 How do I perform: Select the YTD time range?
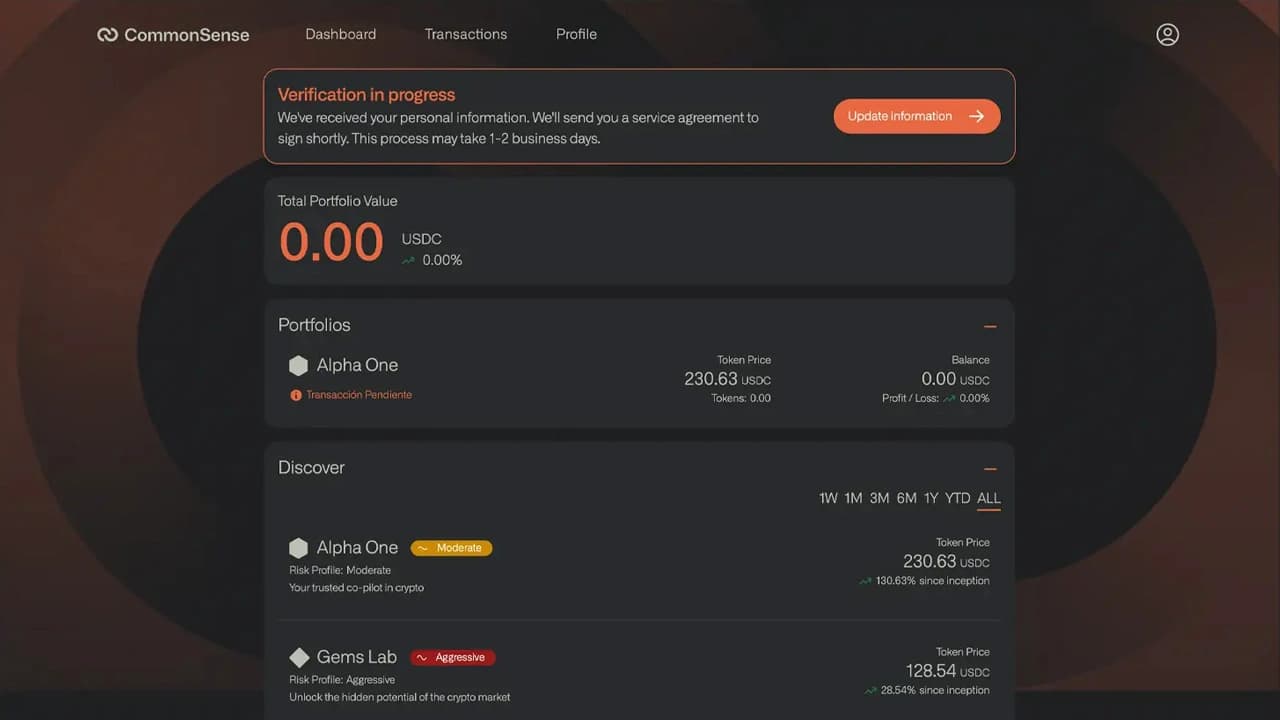958,498
